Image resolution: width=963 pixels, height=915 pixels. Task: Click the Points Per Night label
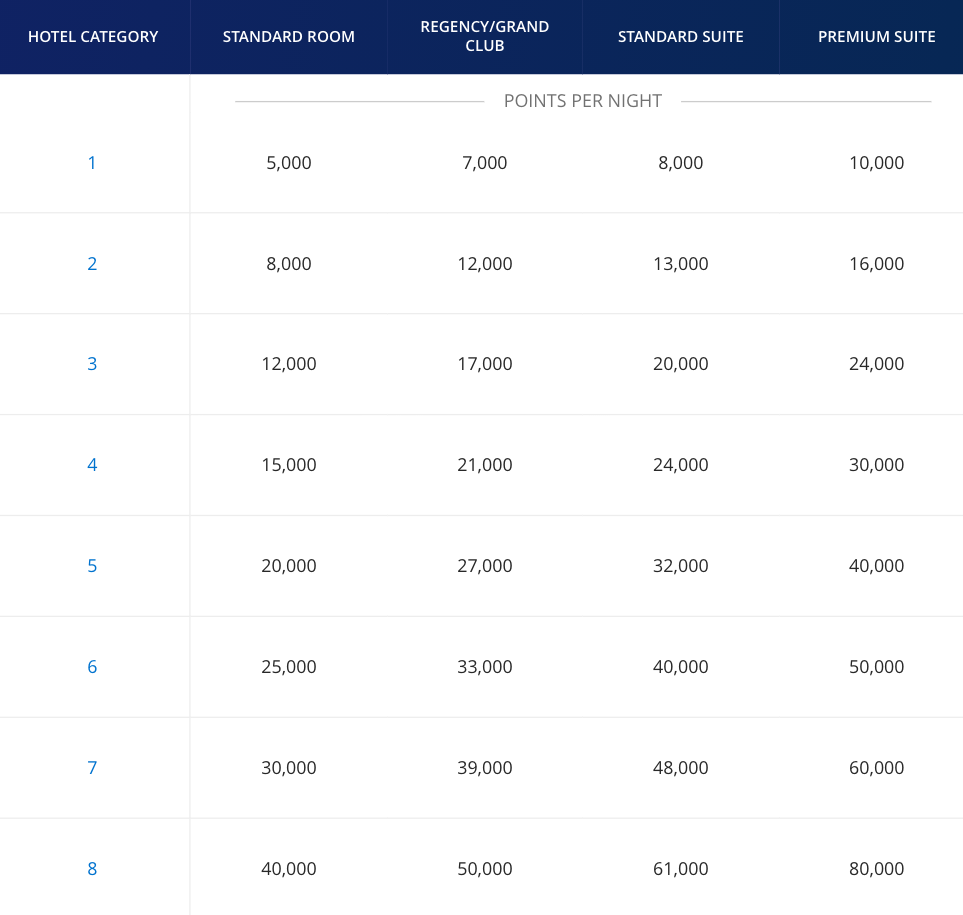pyautogui.click(x=583, y=101)
